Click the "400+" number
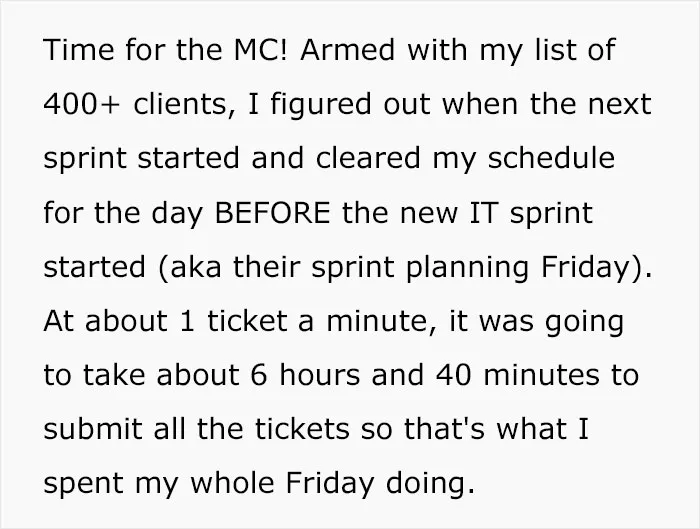Screen dimensions: 700x529 pyautogui.click(x=82, y=104)
